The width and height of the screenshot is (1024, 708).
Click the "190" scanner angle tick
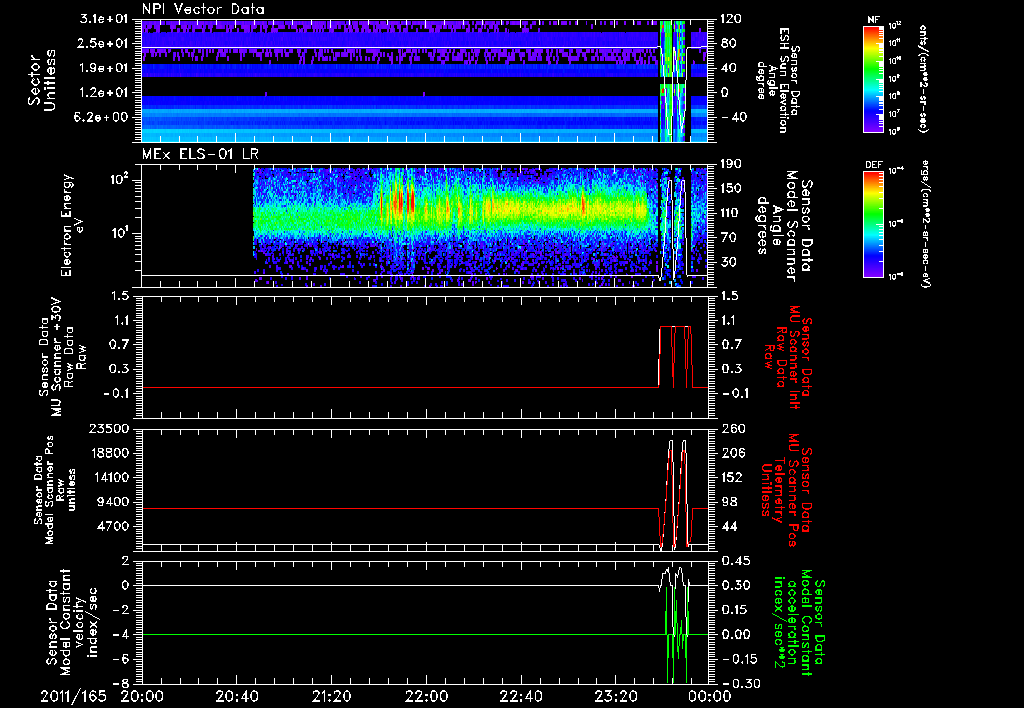pyautogui.click(x=733, y=164)
